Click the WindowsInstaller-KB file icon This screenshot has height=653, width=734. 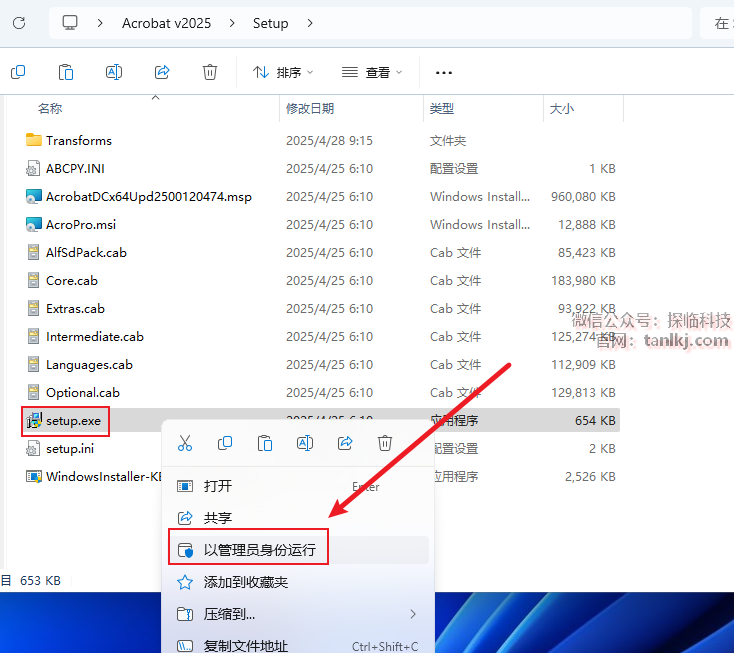pos(34,477)
